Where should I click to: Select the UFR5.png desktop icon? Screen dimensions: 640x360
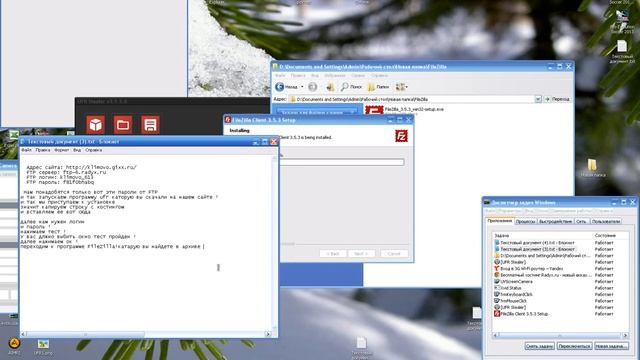click(43, 347)
